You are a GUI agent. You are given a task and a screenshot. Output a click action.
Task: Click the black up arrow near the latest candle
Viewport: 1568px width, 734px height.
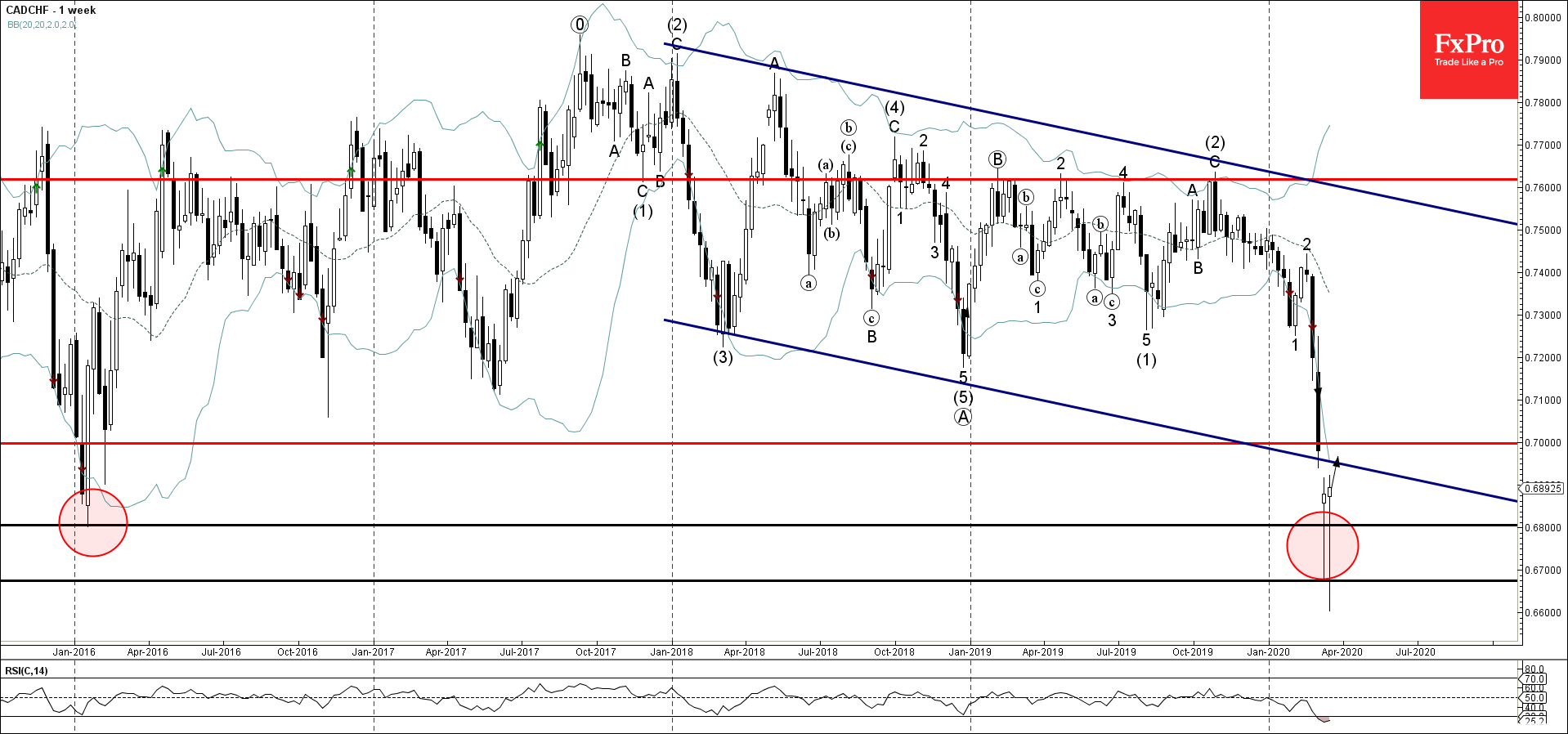1336,463
